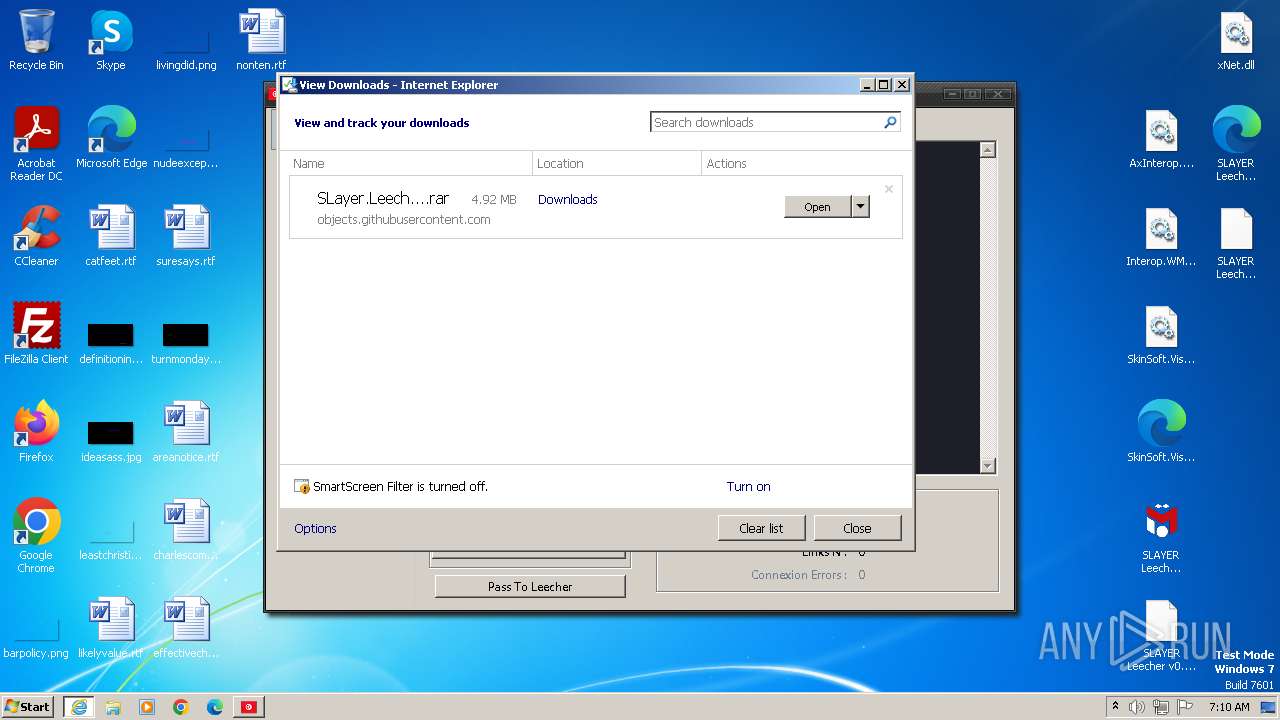Select the Interop.WM file icon

(1161, 236)
